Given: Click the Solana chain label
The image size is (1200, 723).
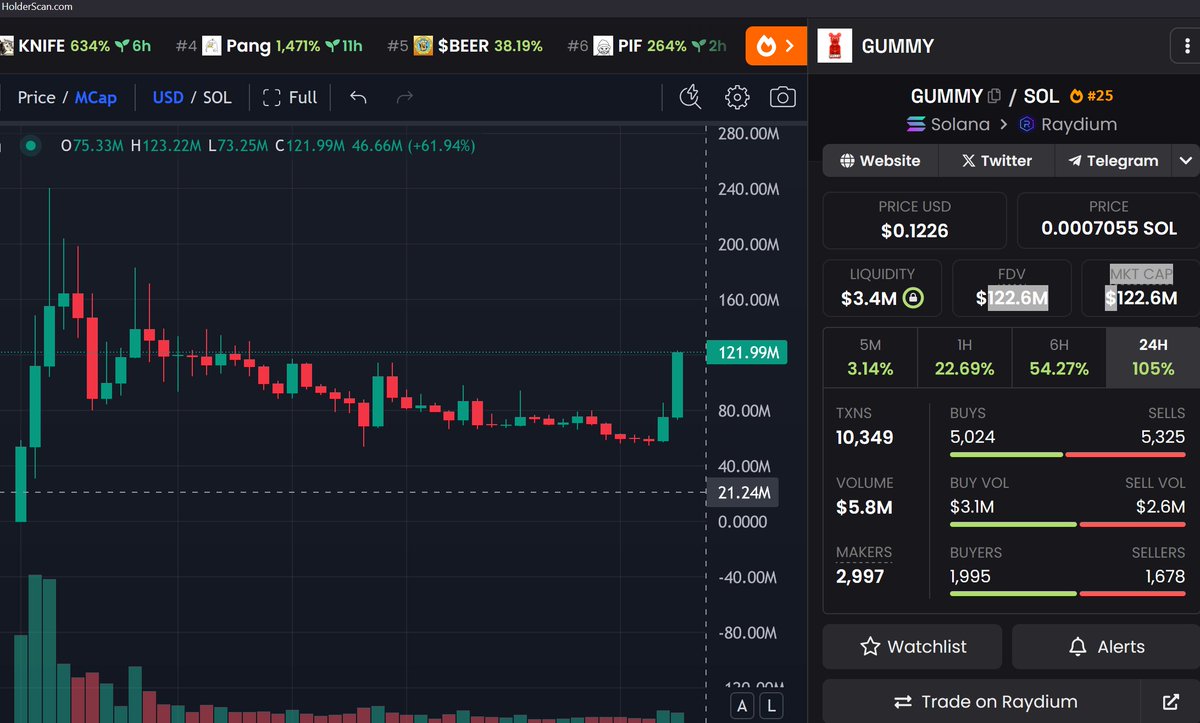Looking at the screenshot, I should pos(948,124).
